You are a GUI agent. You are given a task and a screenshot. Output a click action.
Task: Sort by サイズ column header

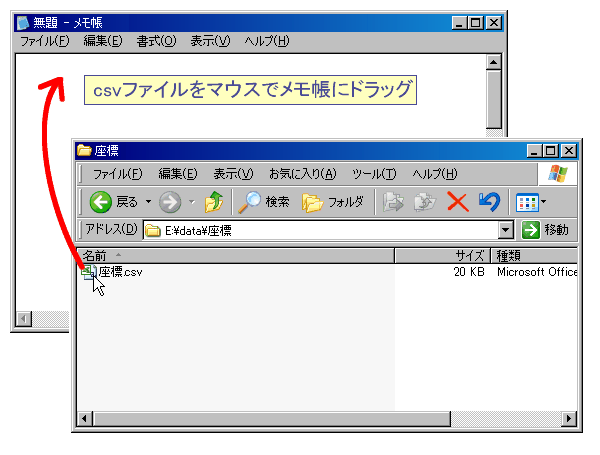coord(442,255)
